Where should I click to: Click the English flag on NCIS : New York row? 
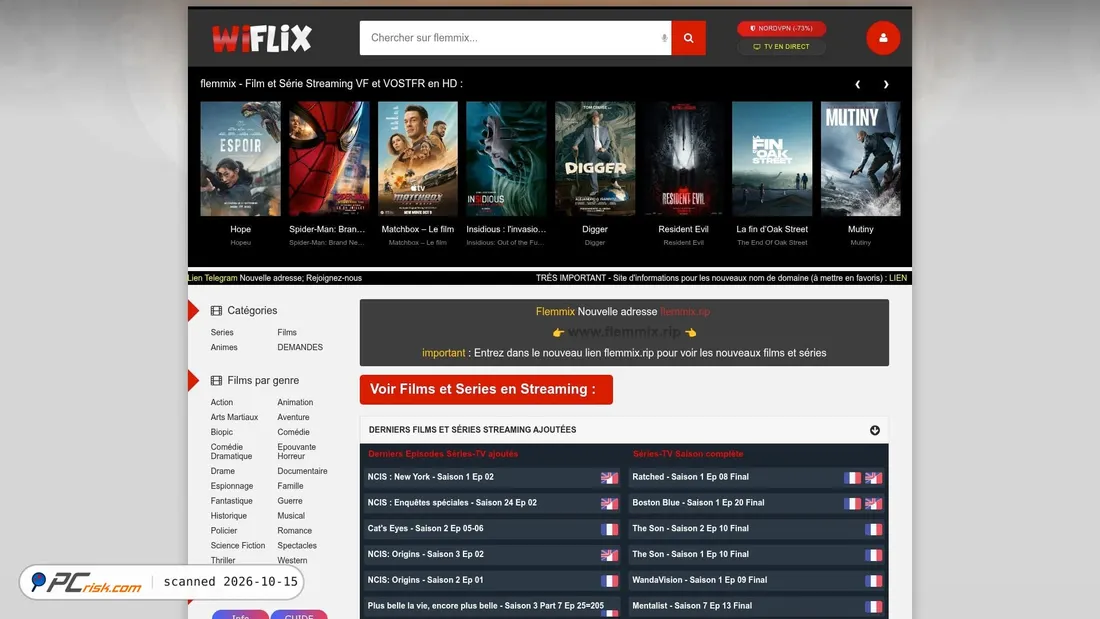tap(609, 478)
